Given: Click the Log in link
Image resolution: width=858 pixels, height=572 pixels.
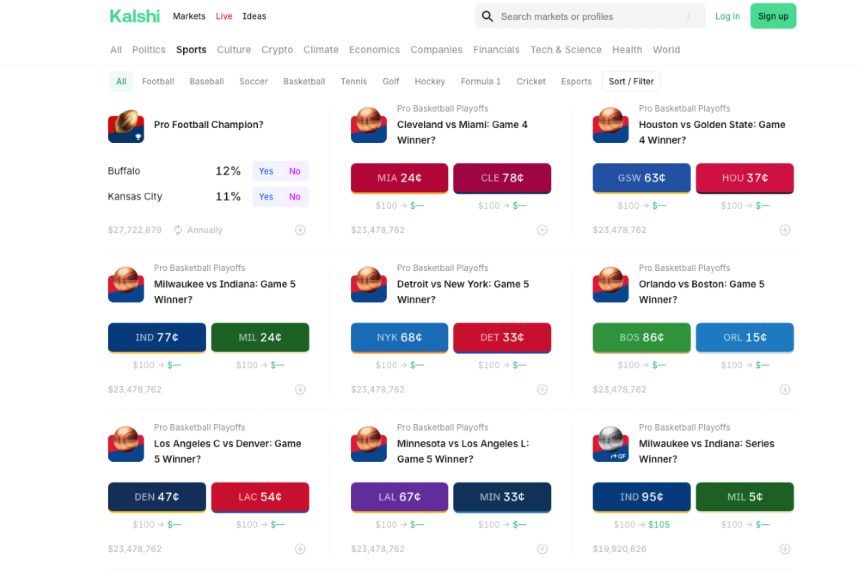Looking at the screenshot, I should [x=727, y=16].
